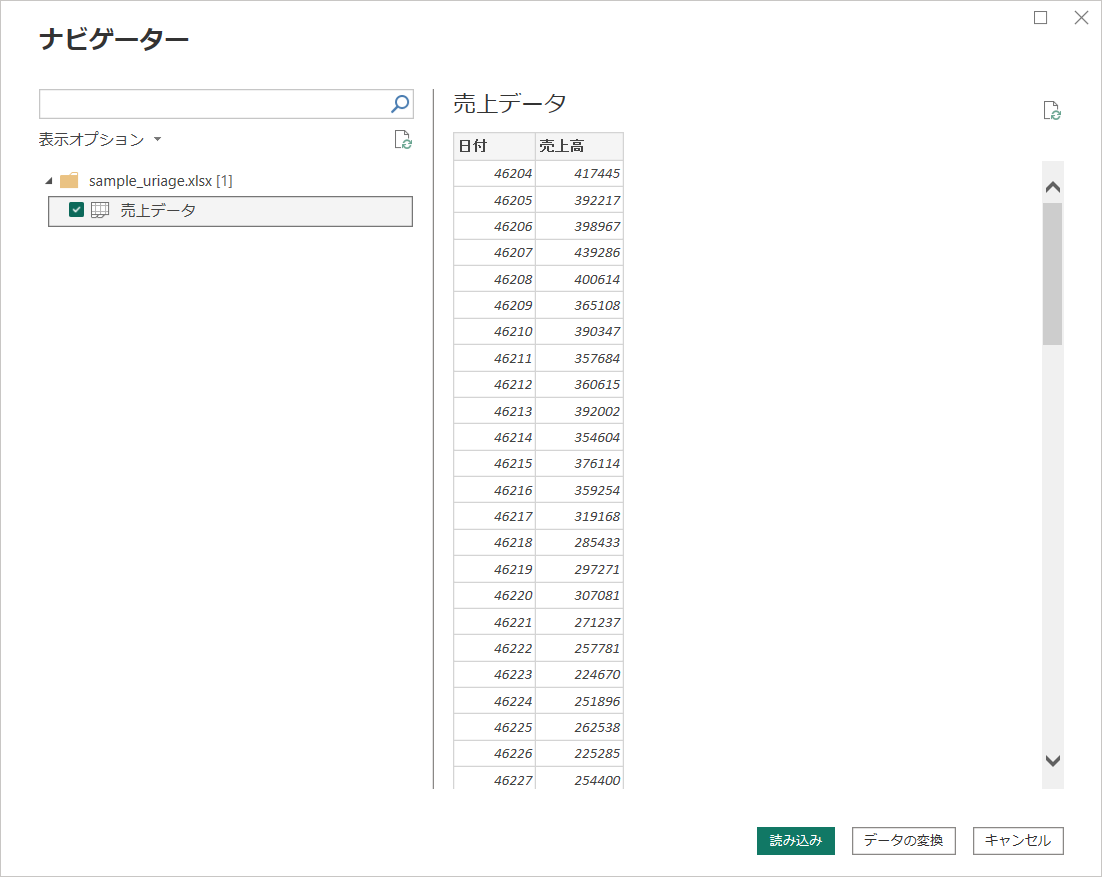Click cell with date 46205
The image size is (1102, 877).
(494, 200)
